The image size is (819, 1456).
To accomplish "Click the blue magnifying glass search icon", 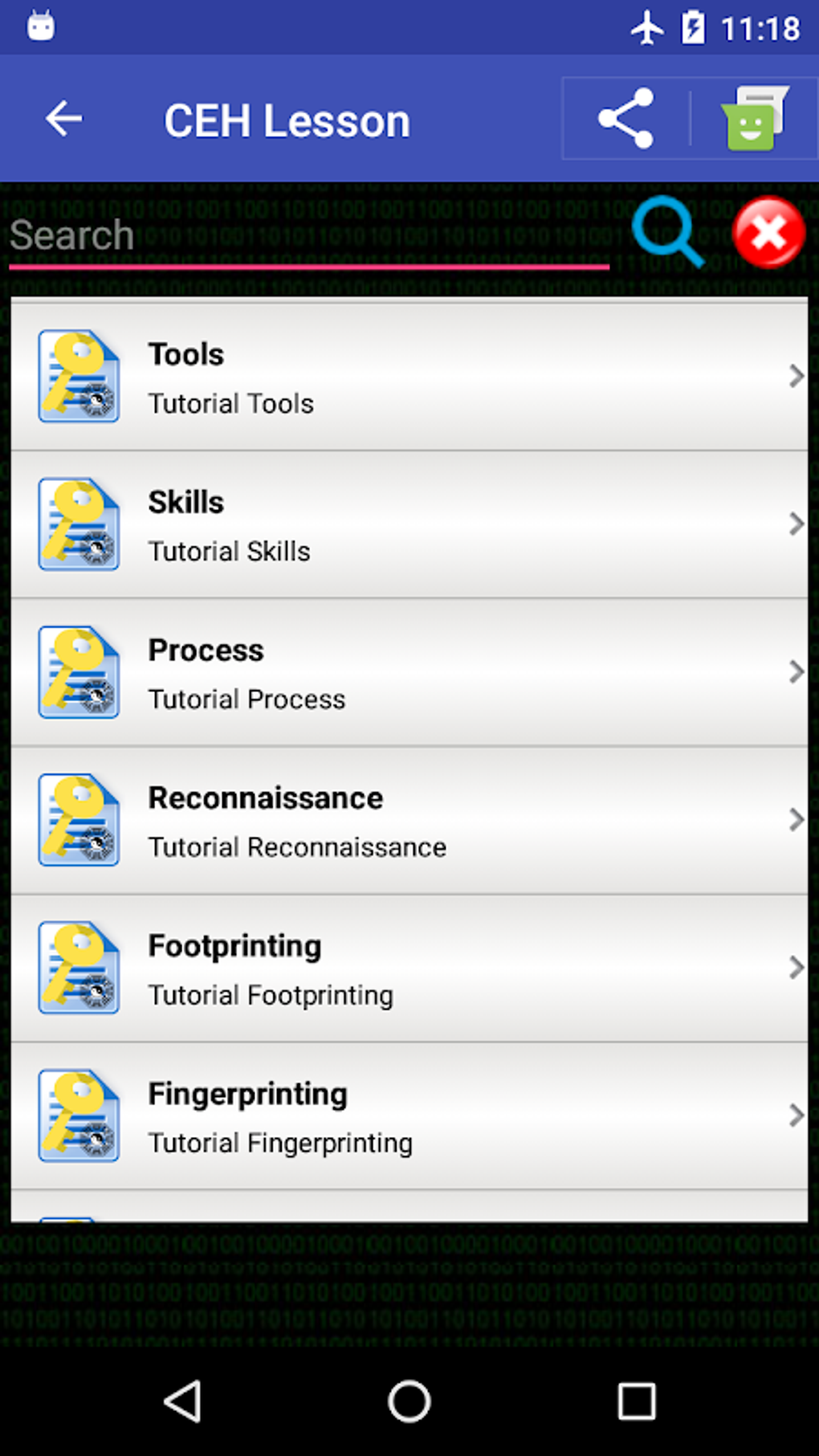I will tap(667, 232).
